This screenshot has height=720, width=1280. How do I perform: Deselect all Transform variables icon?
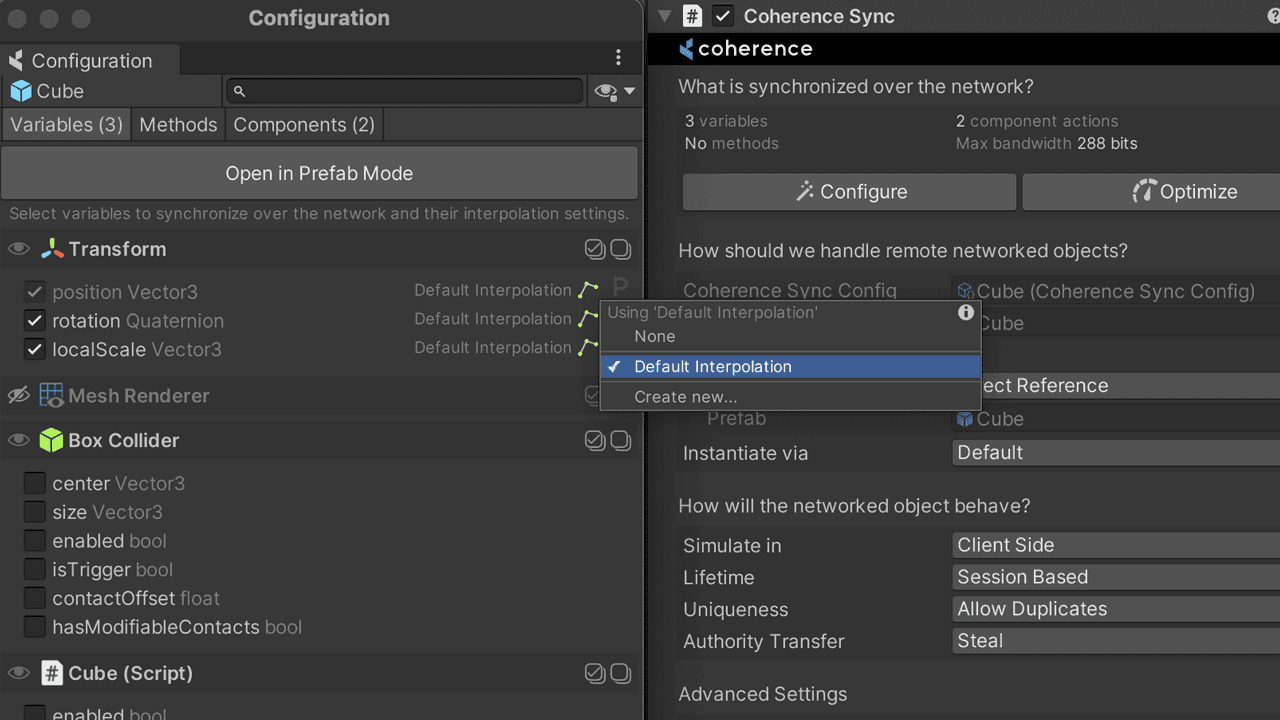click(621, 249)
